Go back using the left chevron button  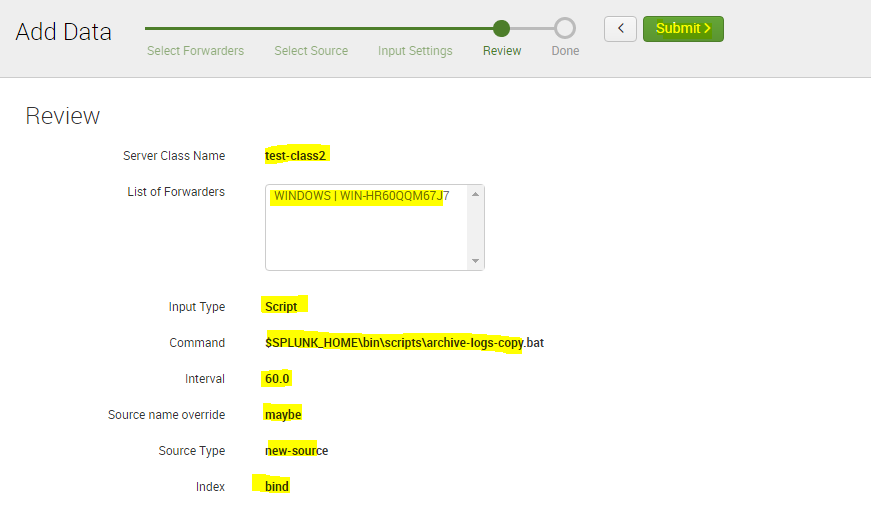(x=620, y=29)
